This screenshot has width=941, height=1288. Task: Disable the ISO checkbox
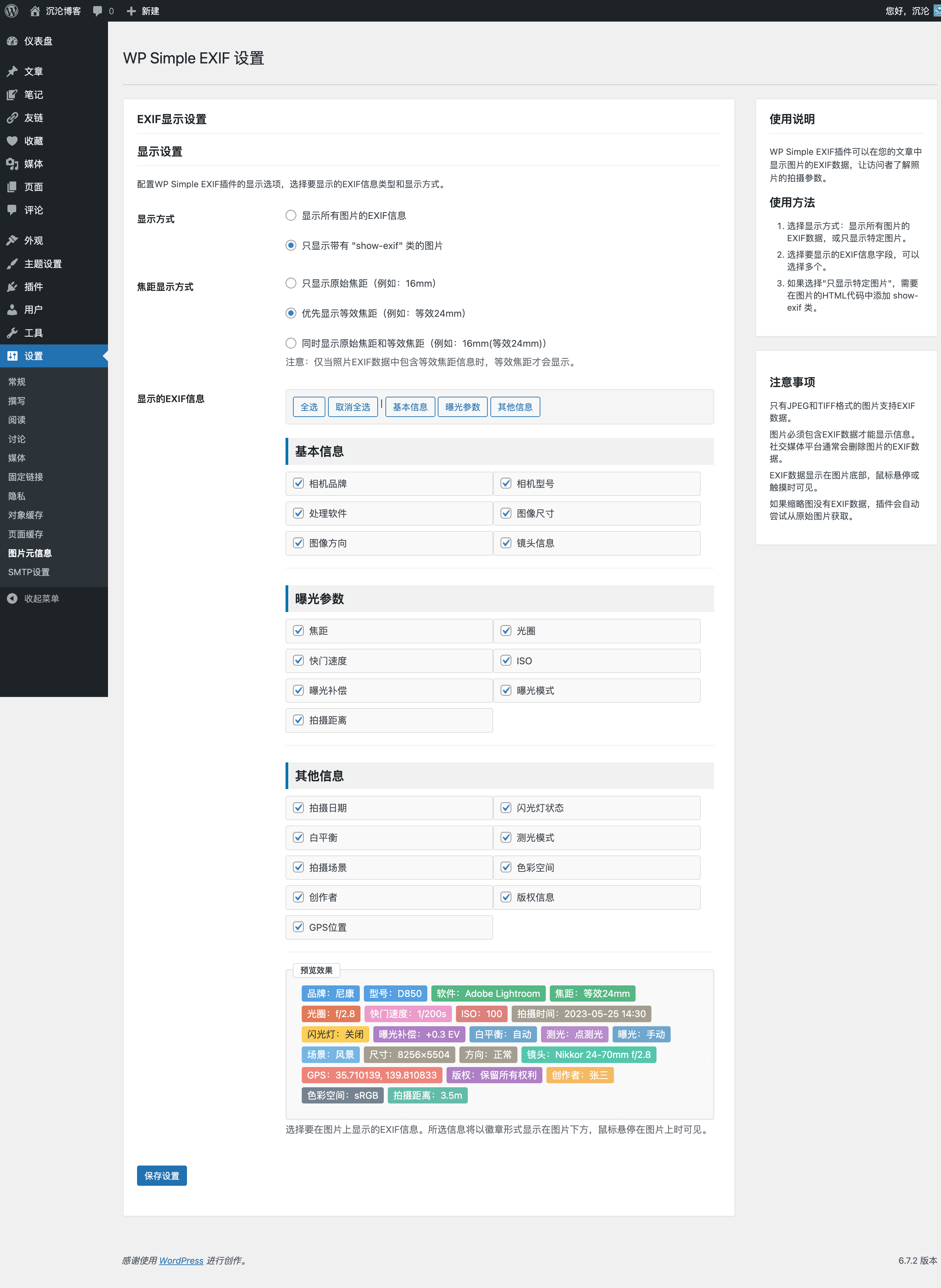(506, 660)
